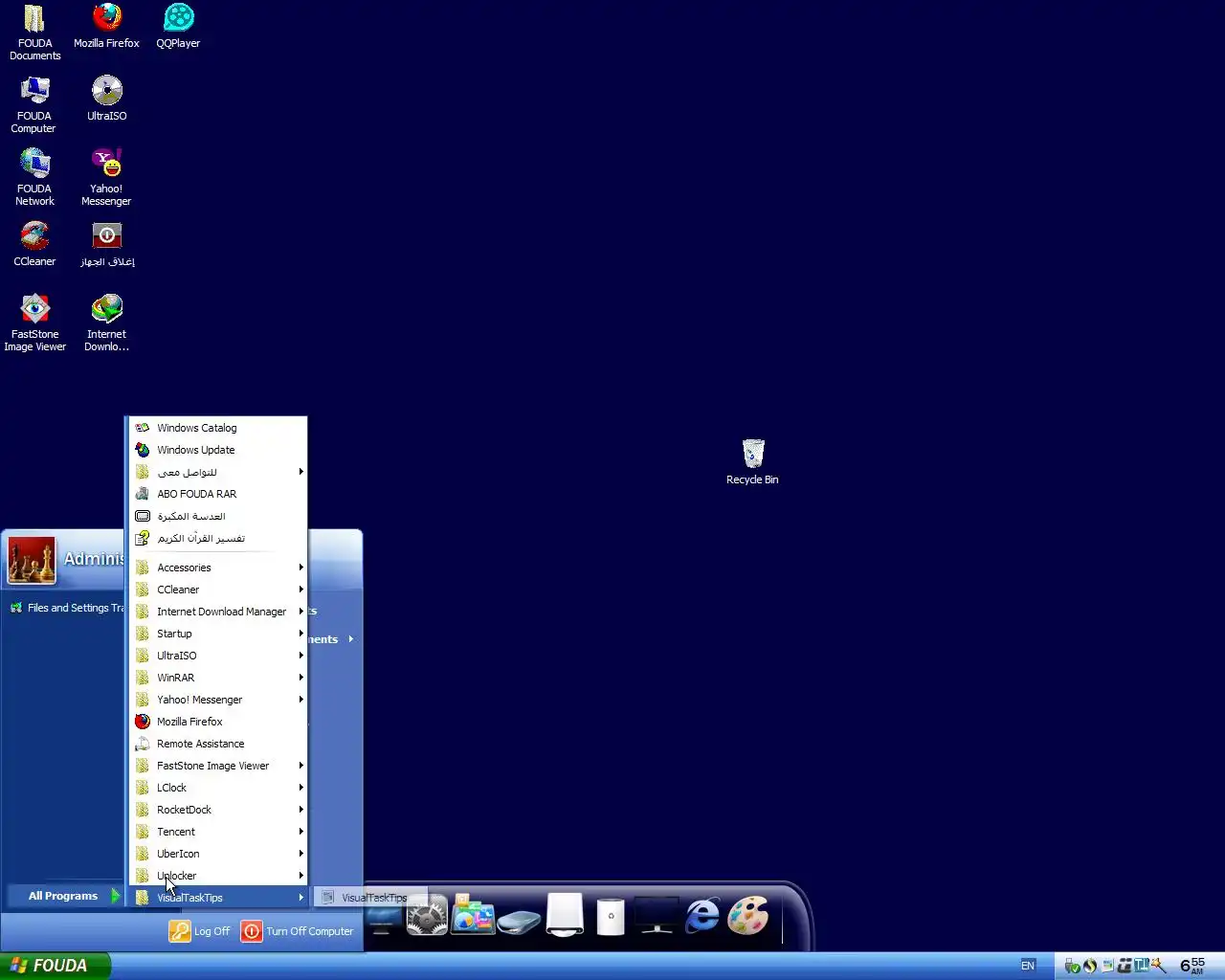Expand the RocketDock submenu arrow
The image size is (1225, 980).
click(301, 810)
